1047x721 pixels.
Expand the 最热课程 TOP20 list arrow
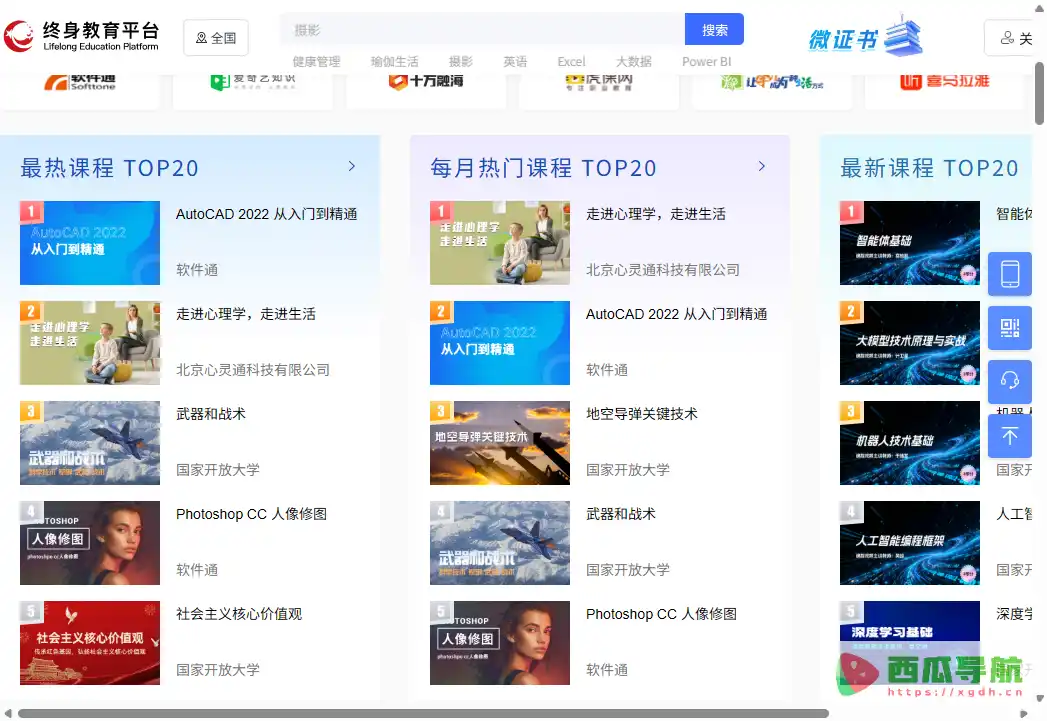coord(352,166)
